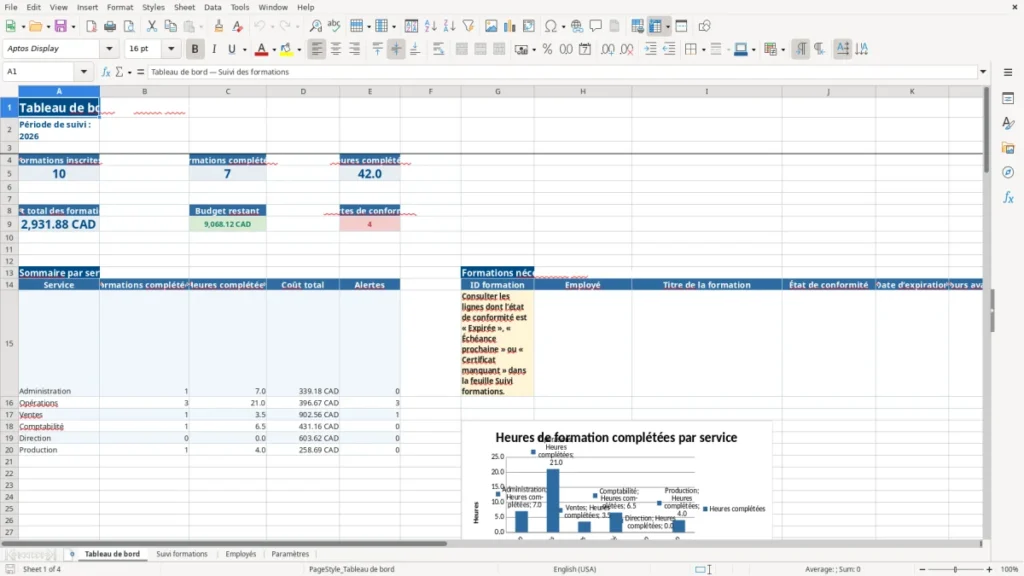Format as date calendar icon

pos(585,49)
